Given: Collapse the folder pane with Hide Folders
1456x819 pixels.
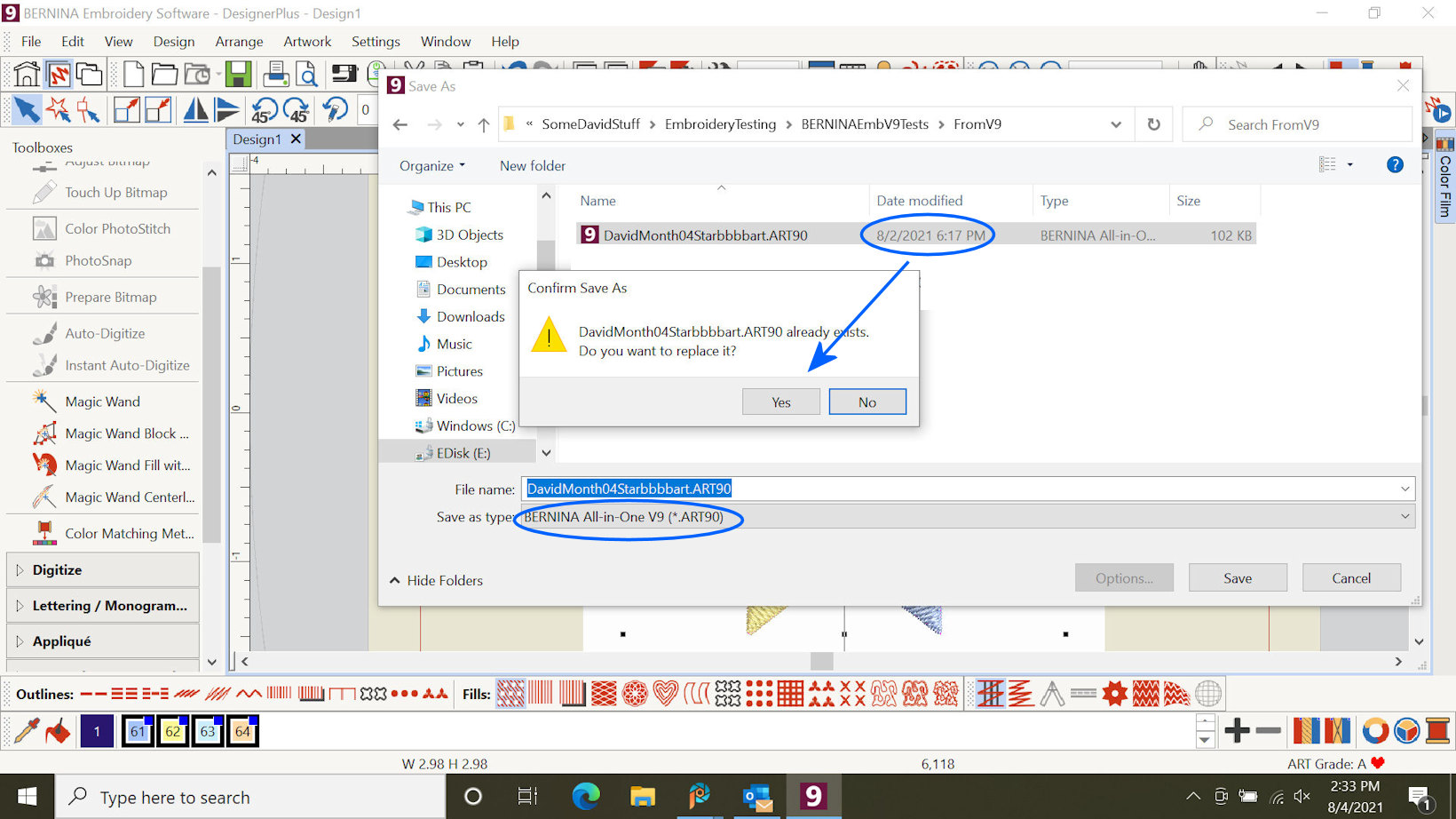Looking at the screenshot, I should click(x=436, y=581).
